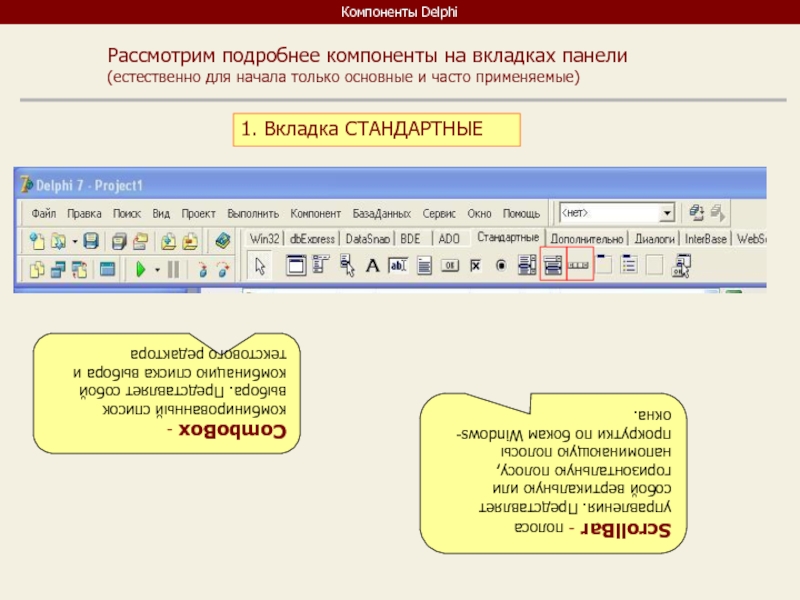Pause the program with the pause icon
Image resolution: width=800 pixels, height=600 pixels.
pos(173,269)
